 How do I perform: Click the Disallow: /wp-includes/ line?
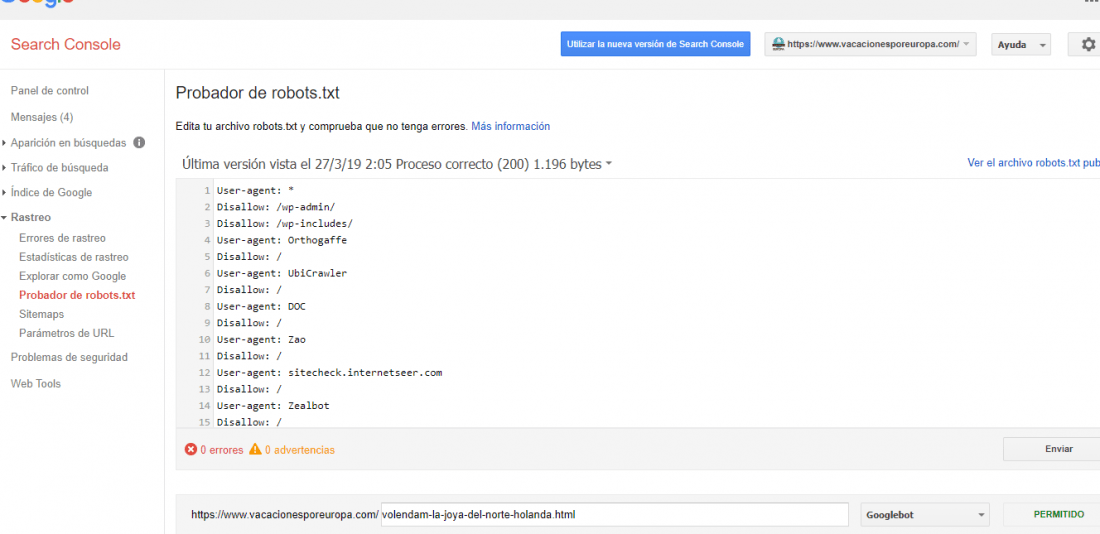[285, 223]
